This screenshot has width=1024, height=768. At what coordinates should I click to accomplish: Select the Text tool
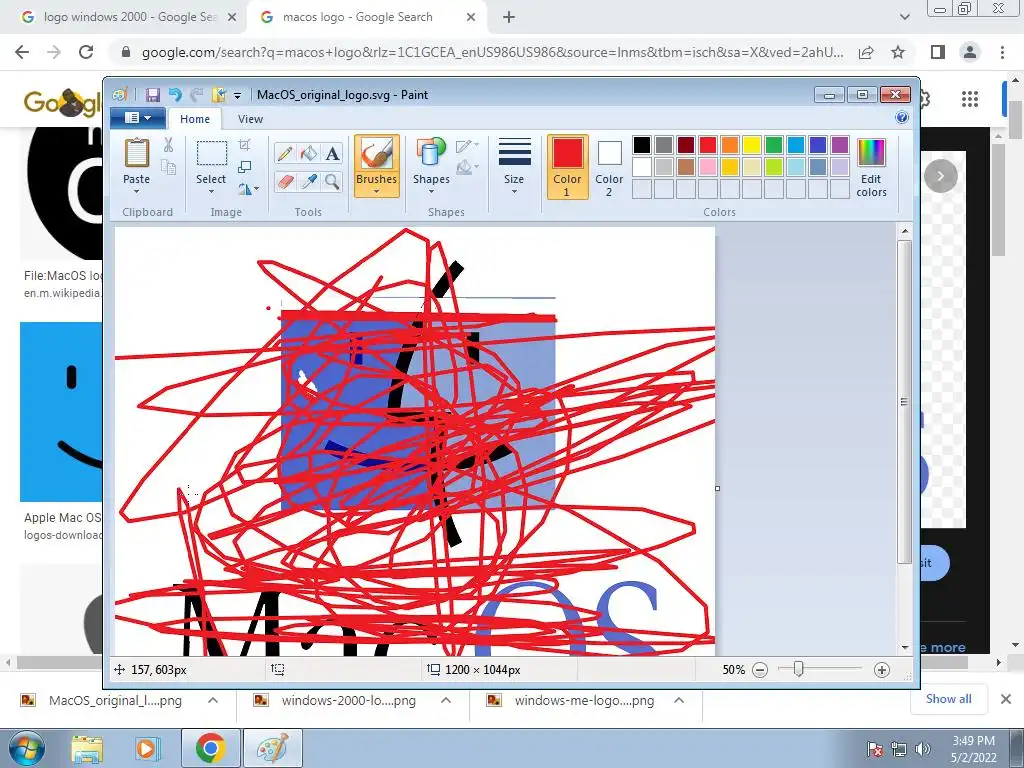pyautogui.click(x=332, y=153)
